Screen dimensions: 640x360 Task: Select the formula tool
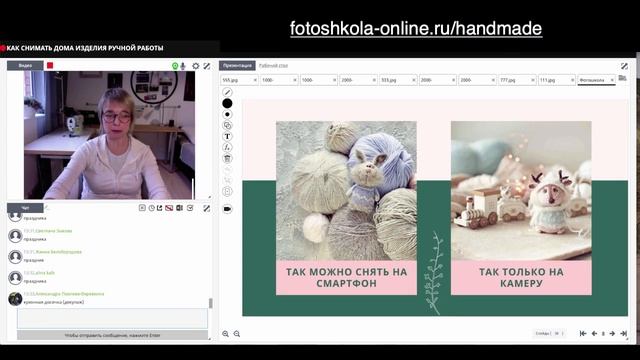[227, 147]
